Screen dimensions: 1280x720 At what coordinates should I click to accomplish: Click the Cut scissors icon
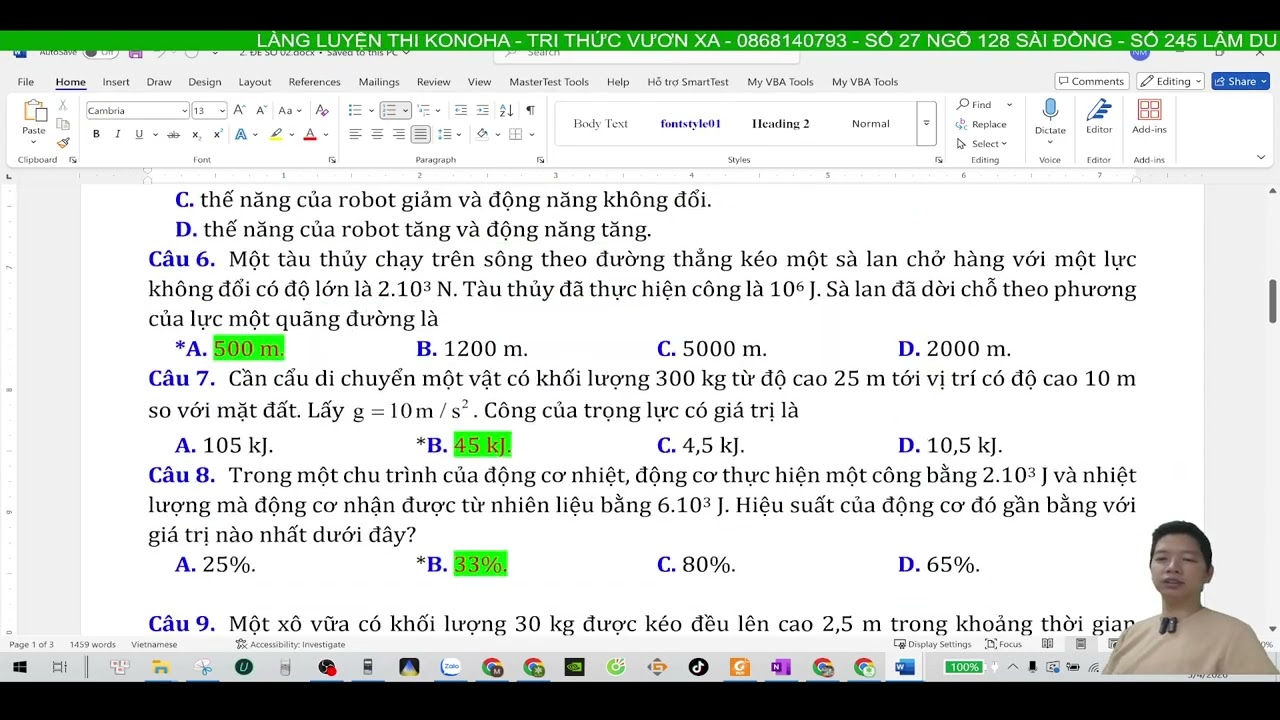click(x=62, y=105)
